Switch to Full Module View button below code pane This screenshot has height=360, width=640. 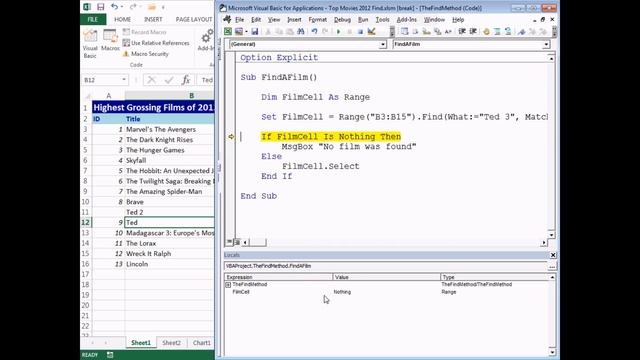[x=237, y=242]
